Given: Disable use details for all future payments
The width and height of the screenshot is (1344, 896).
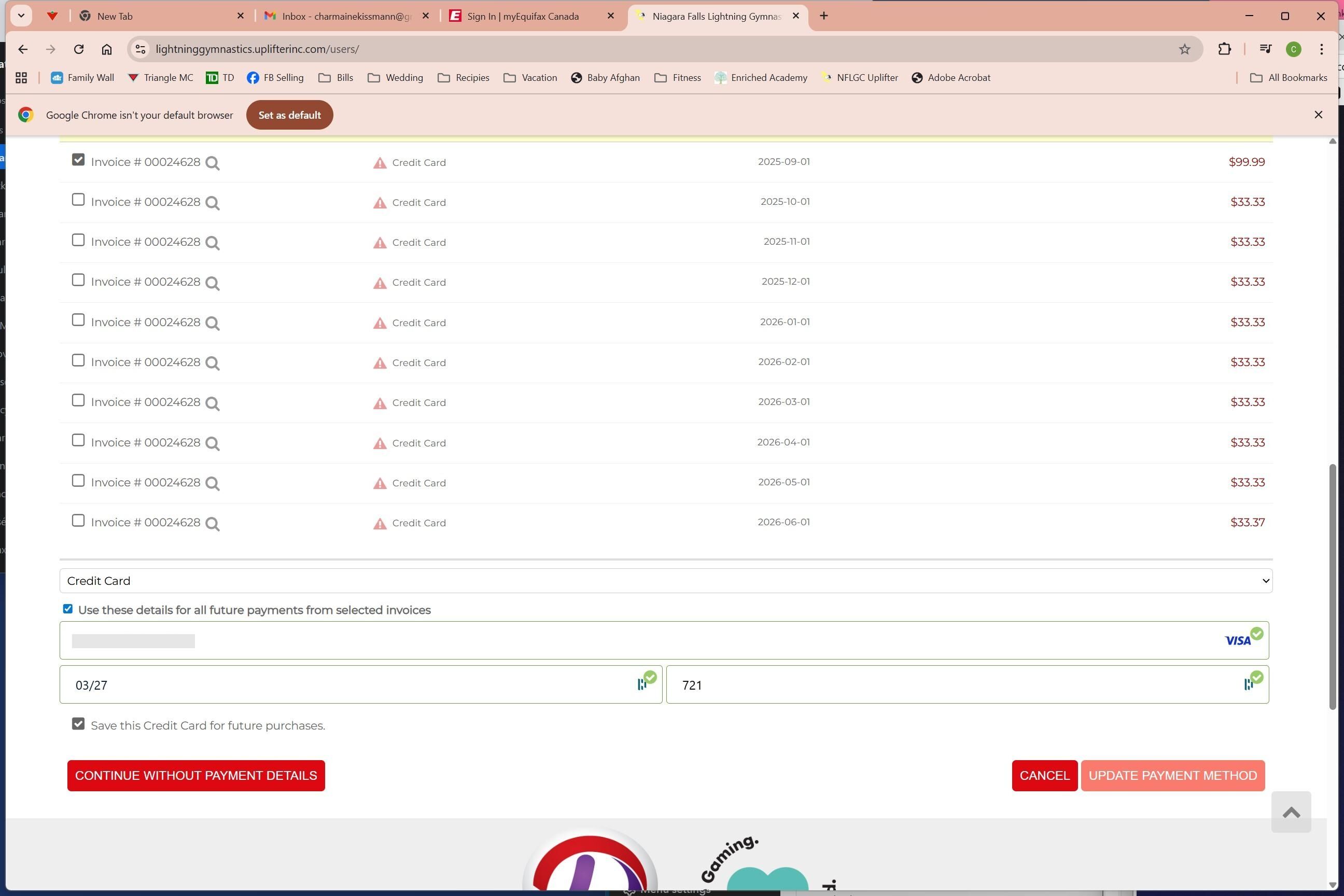Looking at the screenshot, I should coord(68,609).
